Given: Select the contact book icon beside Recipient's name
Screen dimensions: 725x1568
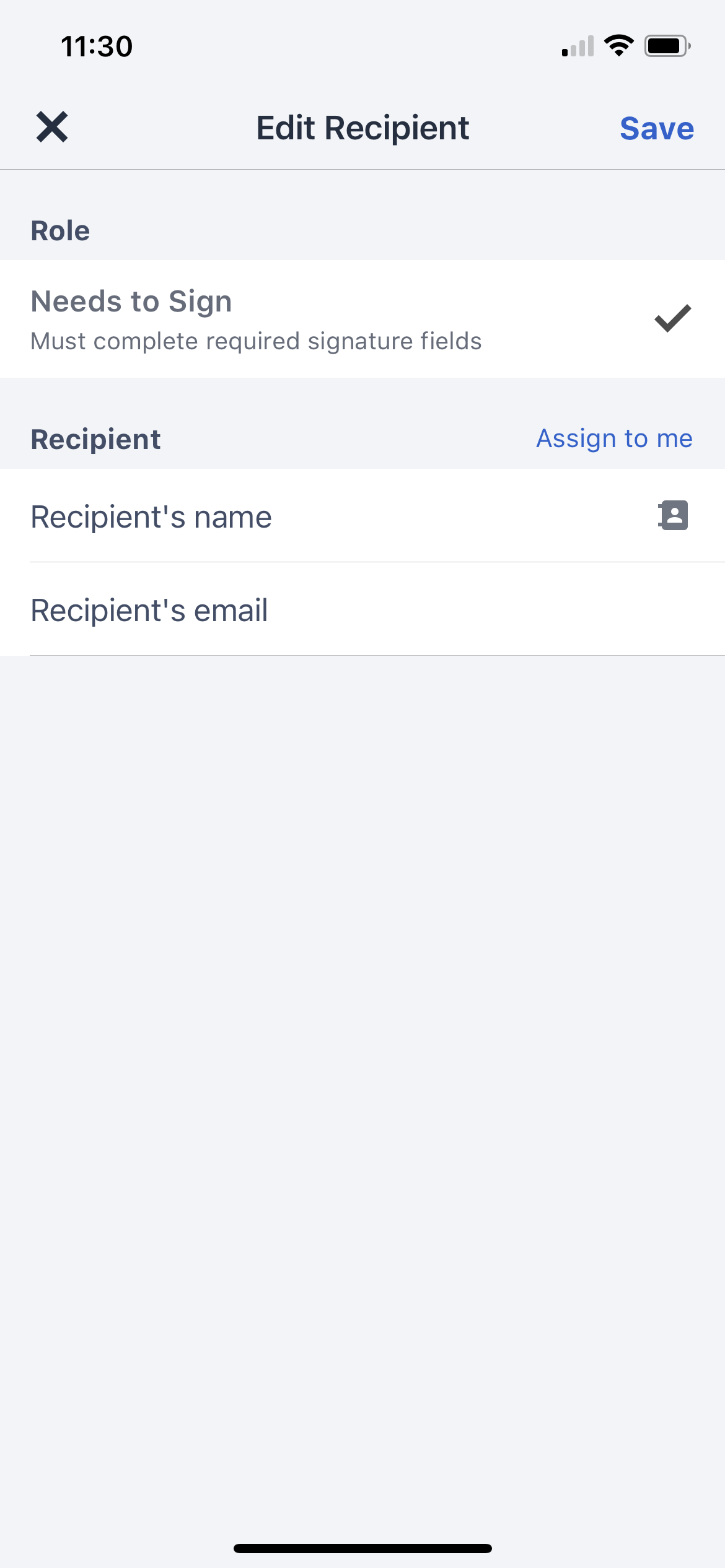Looking at the screenshot, I should (x=673, y=516).
